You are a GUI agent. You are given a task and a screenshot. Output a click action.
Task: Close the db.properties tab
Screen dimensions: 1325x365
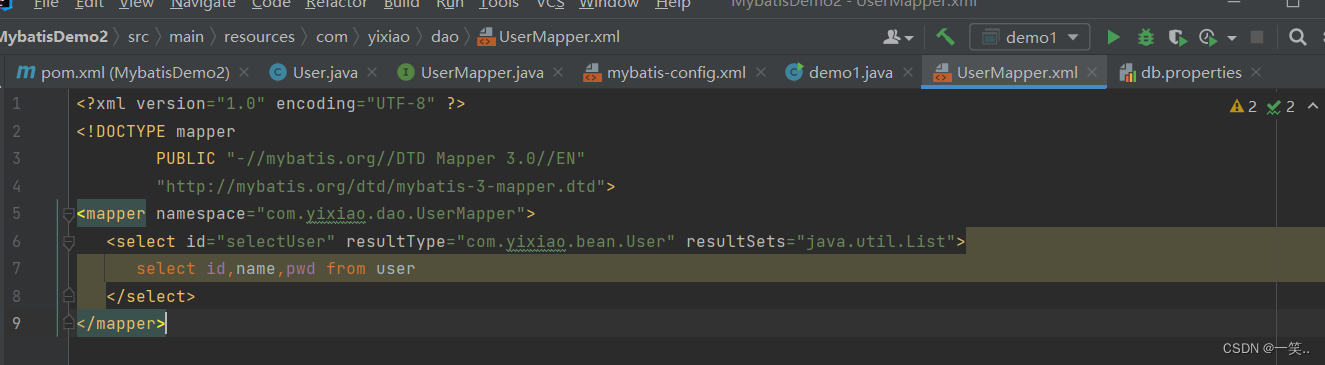coord(1256,73)
